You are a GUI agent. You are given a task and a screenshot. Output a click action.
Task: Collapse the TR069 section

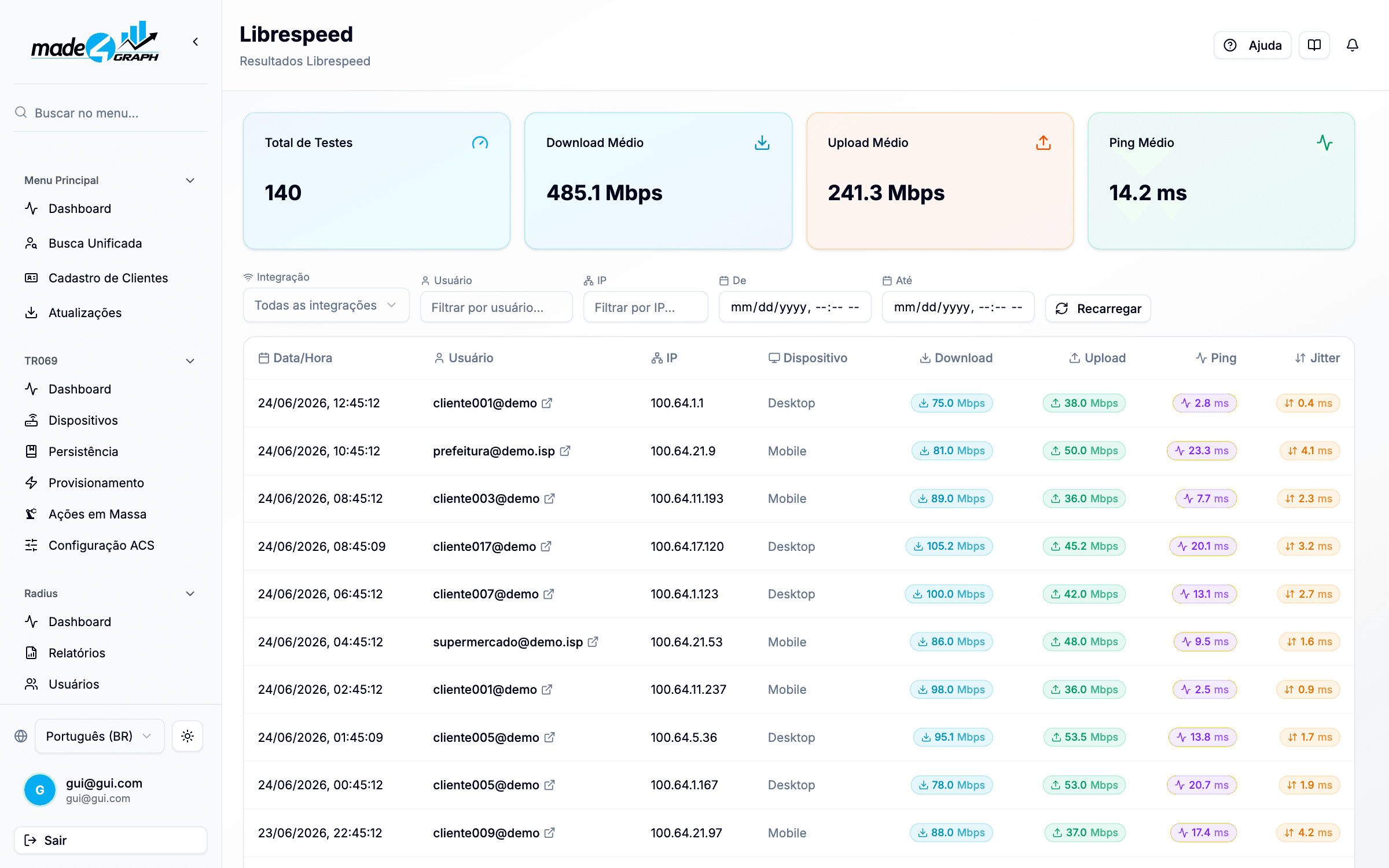pyautogui.click(x=190, y=361)
